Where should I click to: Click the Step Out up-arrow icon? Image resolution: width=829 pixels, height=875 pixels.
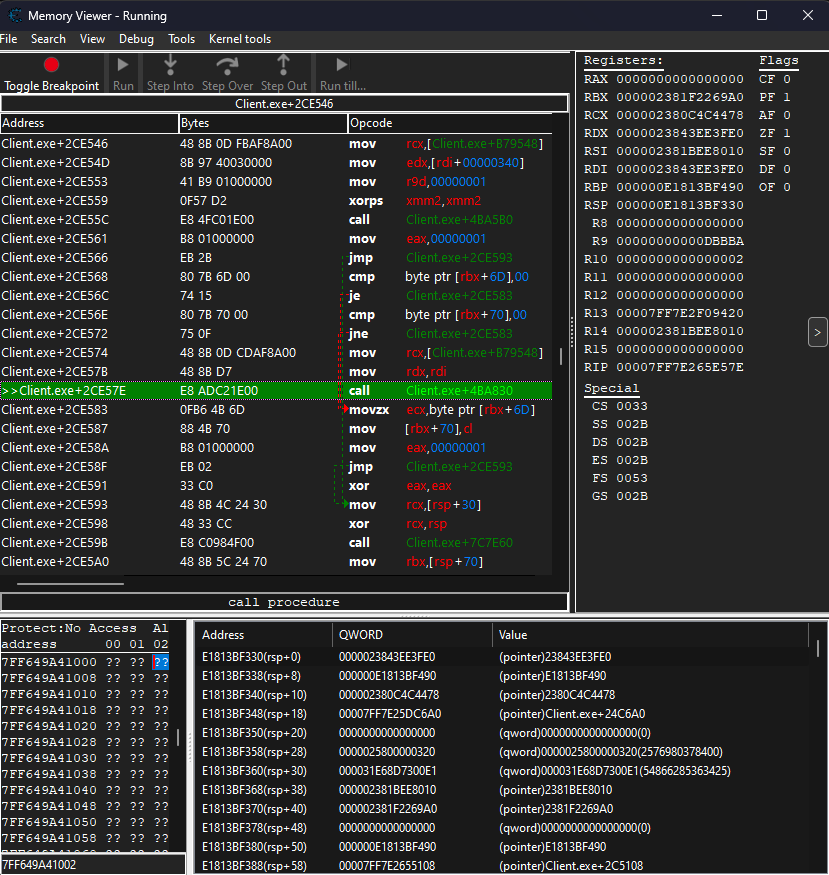(283, 65)
